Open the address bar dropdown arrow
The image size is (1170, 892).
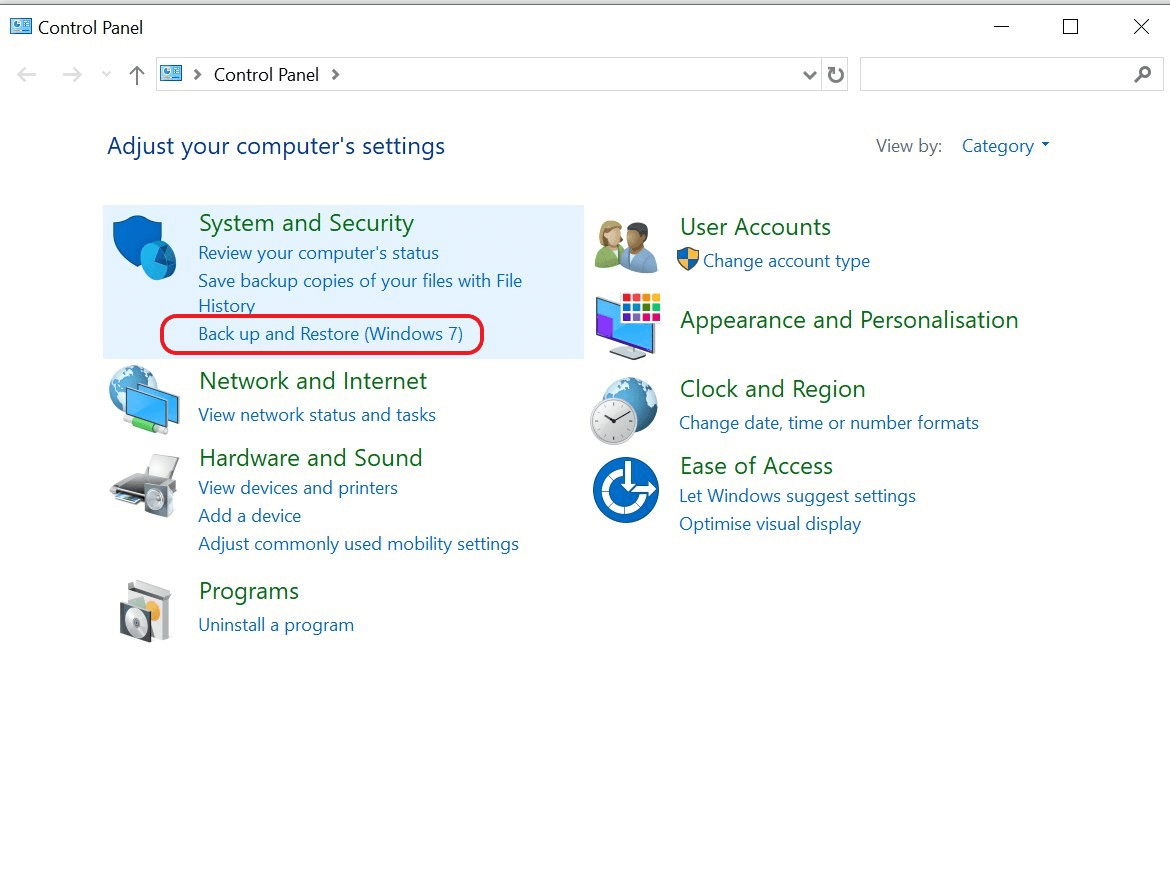click(x=809, y=74)
